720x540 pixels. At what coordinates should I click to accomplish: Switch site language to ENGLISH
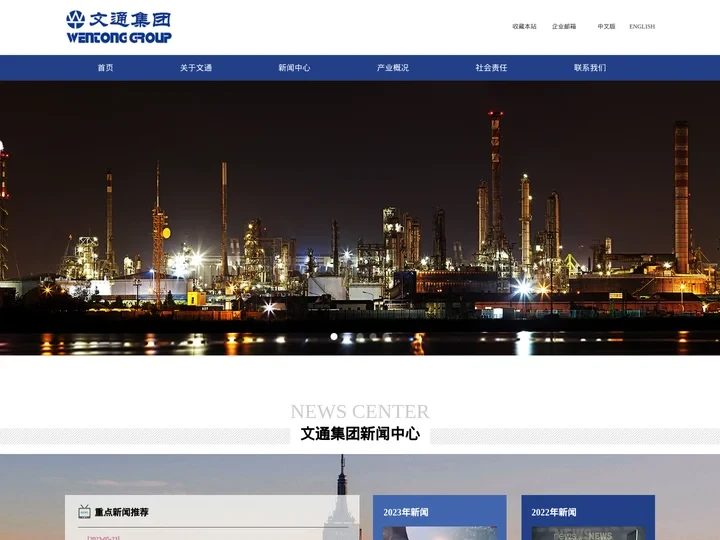click(642, 26)
